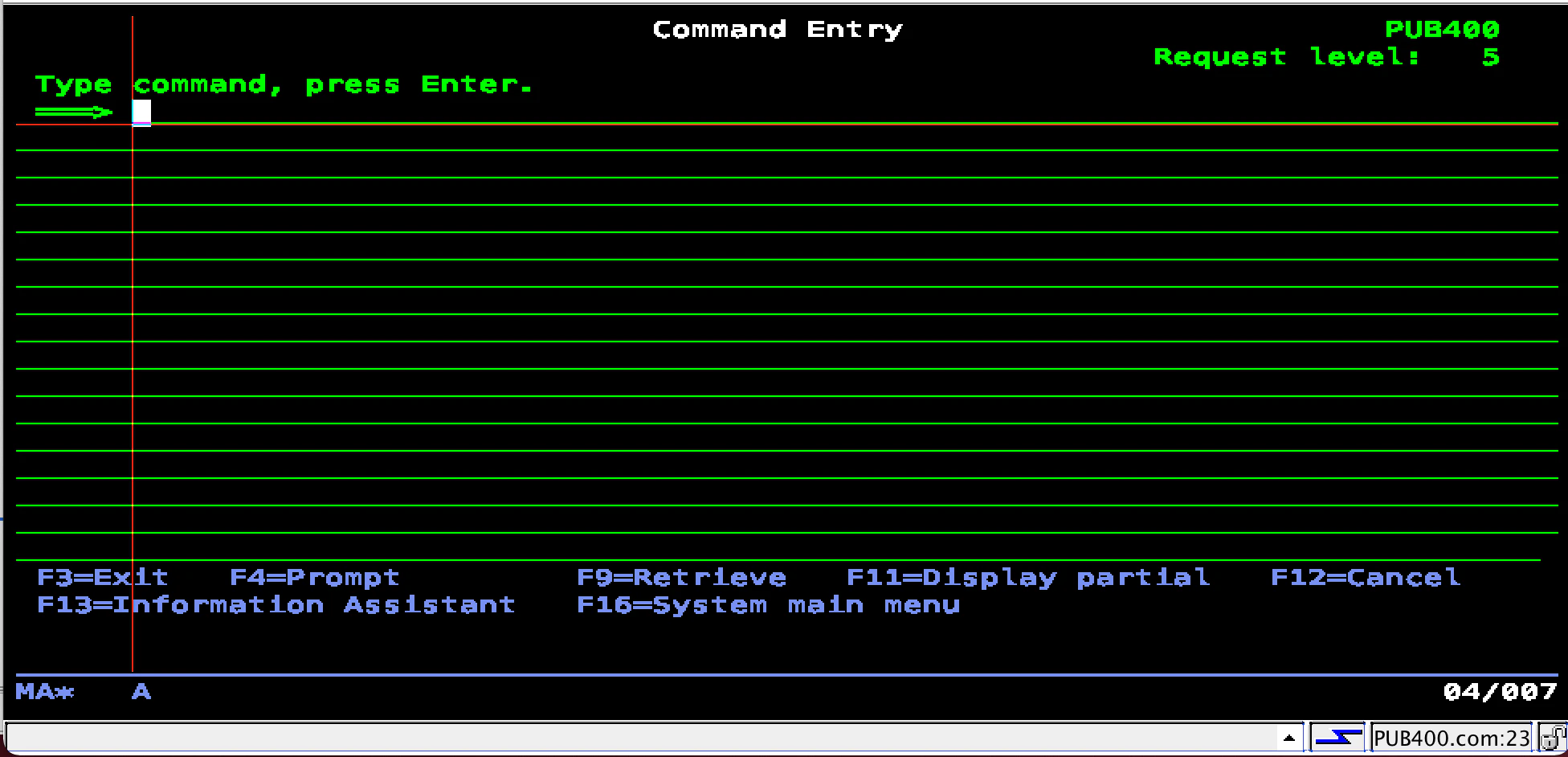Select F4=Prompt function key
Screen dimensions: 1568x757
tap(315, 577)
